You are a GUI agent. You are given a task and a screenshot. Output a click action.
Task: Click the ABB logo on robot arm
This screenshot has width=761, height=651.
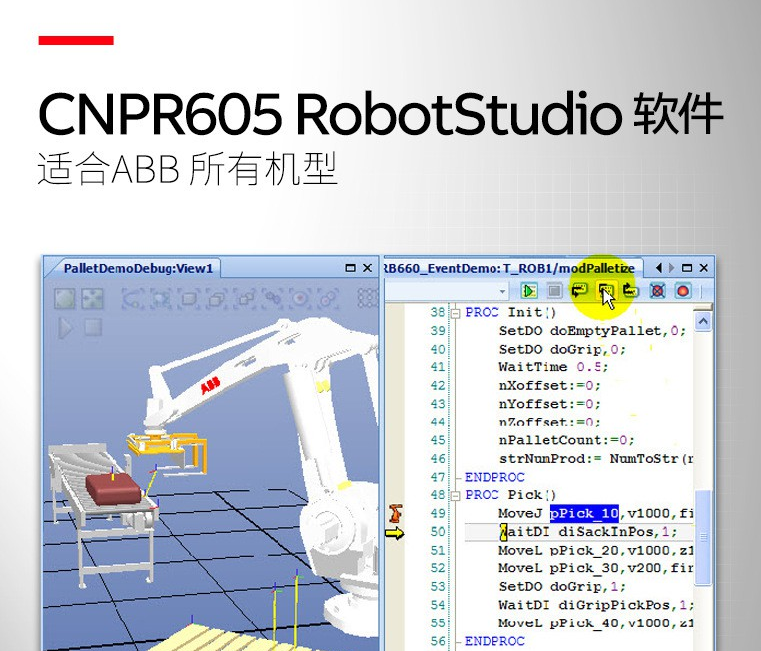(x=211, y=385)
